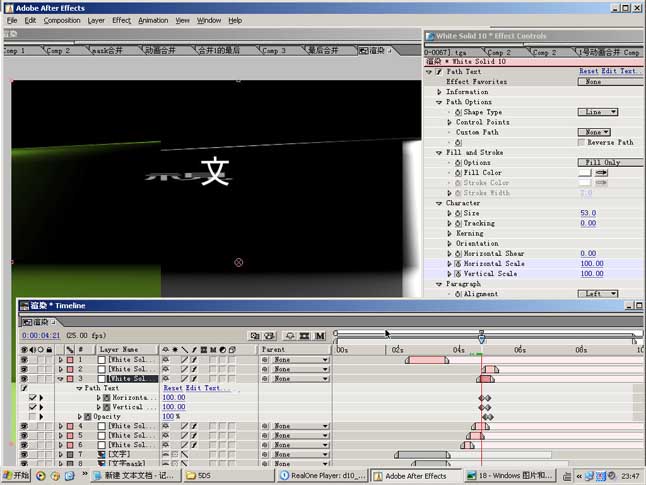The height and width of the screenshot is (485, 646).
Task: Click the Shape Type stopwatch icon
Action: [458, 112]
